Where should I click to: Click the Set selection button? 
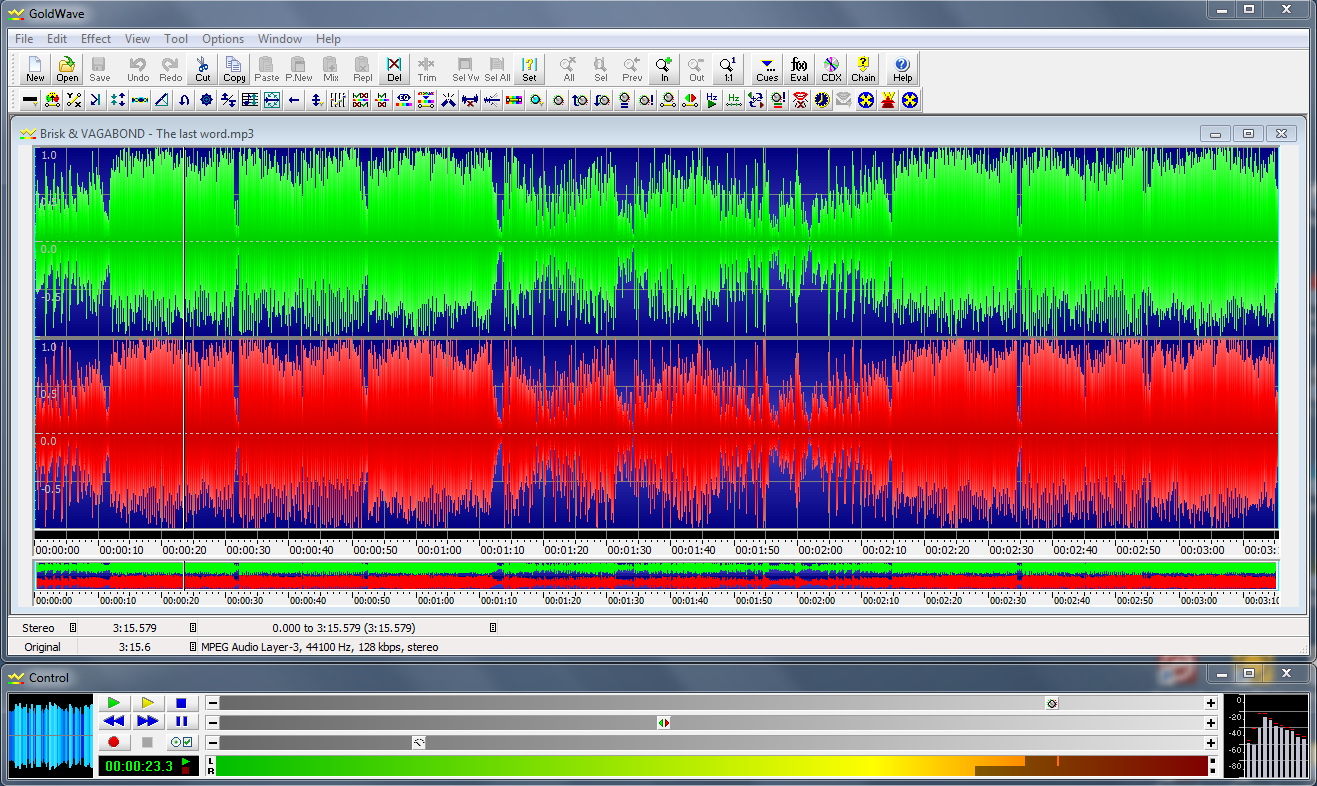click(529, 69)
